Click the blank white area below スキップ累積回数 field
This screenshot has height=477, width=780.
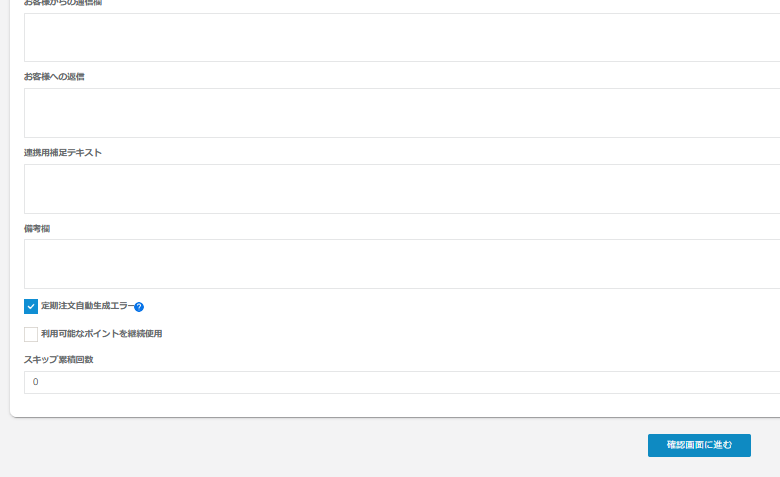(x=400, y=405)
